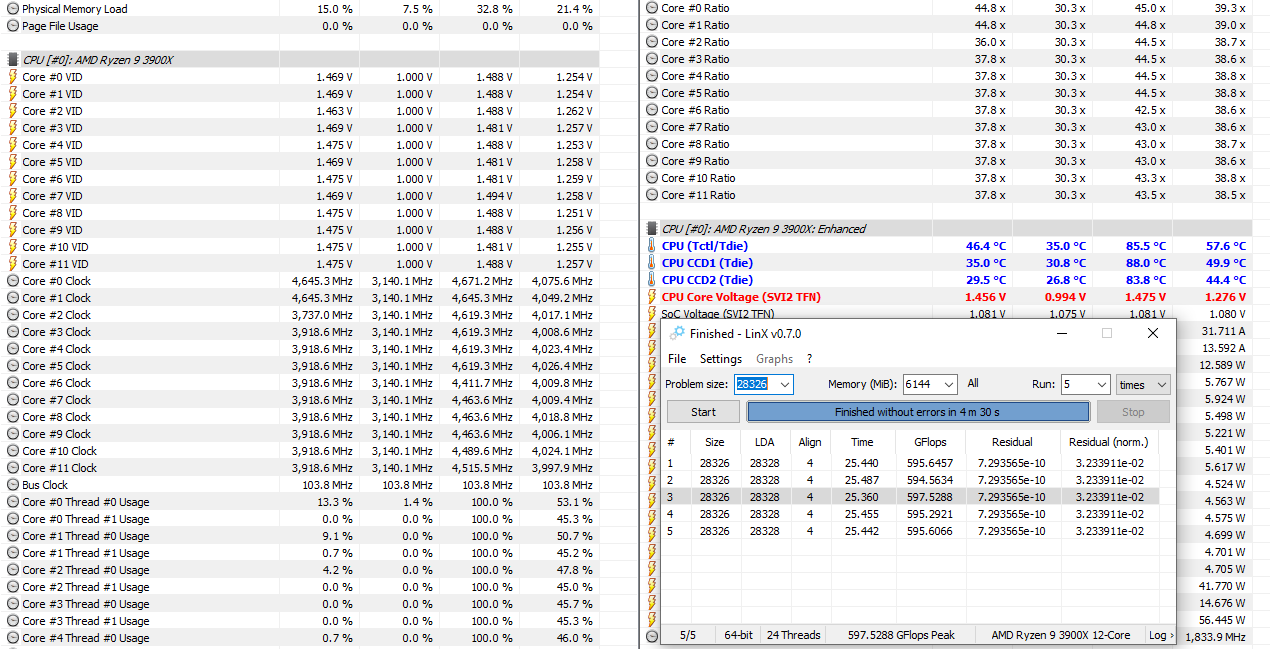Click the icon beside Core #7 Ratio

click(652, 127)
